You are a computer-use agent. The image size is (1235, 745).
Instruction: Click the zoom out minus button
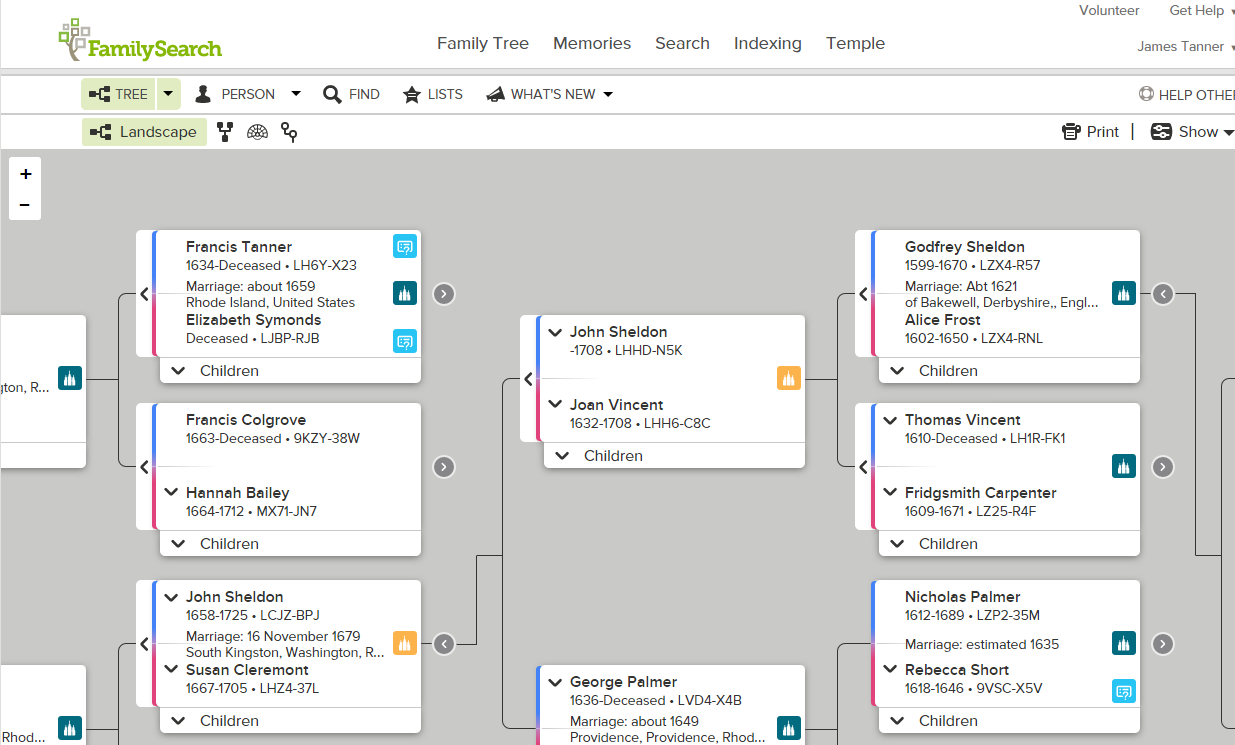click(x=24, y=204)
